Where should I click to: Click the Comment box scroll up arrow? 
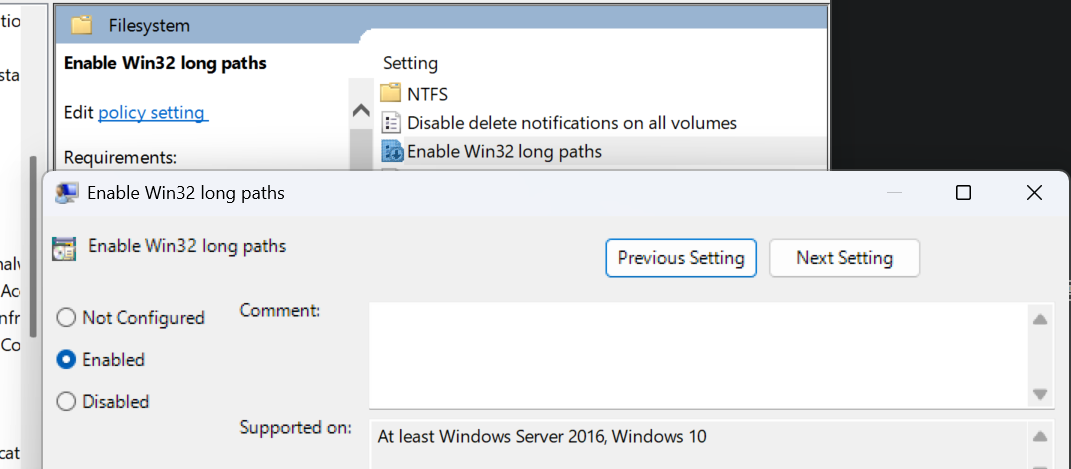pos(1040,319)
